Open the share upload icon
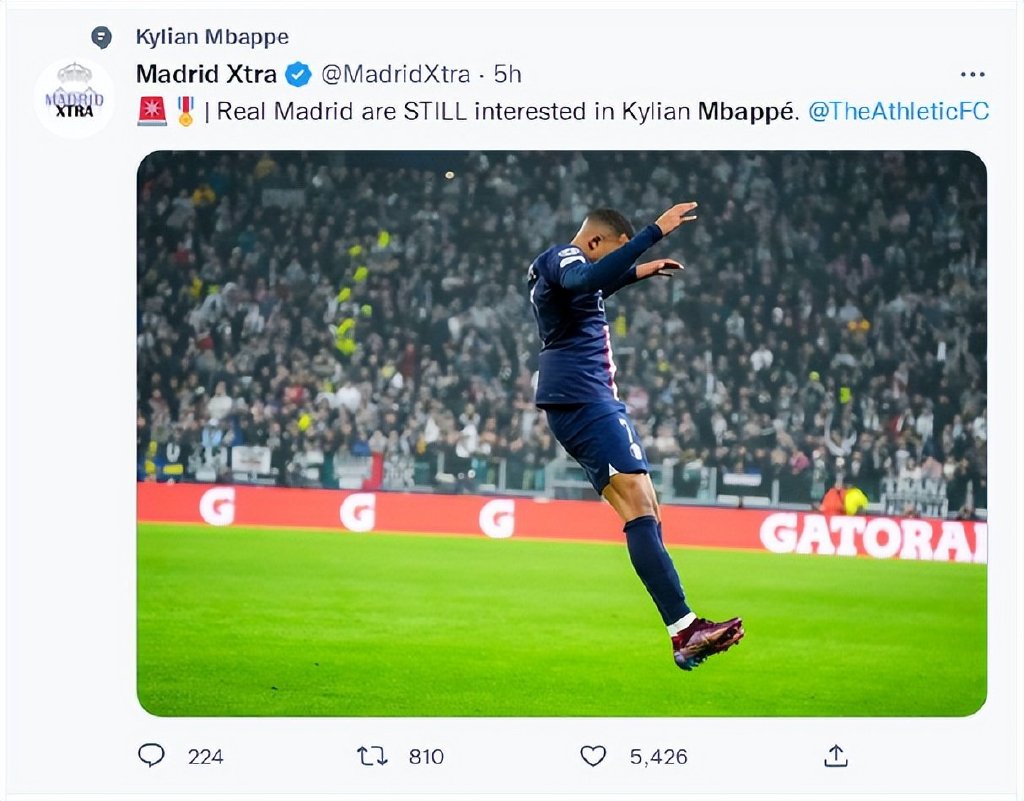Screen dimensions: 1024x801 click(x=836, y=755)
